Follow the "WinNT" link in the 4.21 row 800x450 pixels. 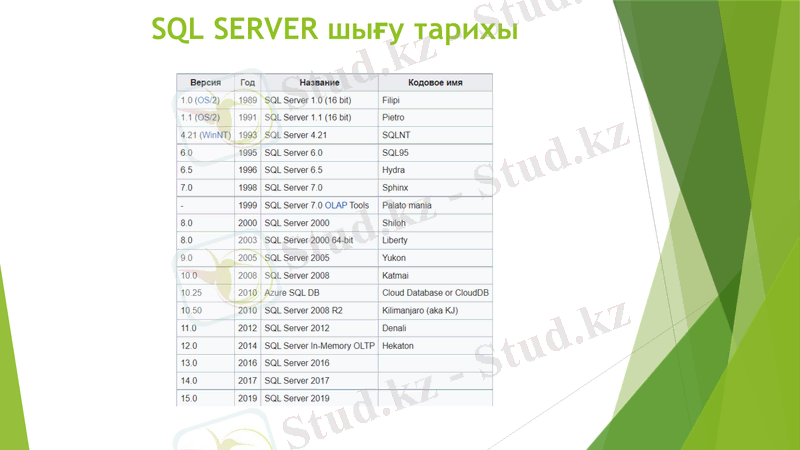click(215, 135)
